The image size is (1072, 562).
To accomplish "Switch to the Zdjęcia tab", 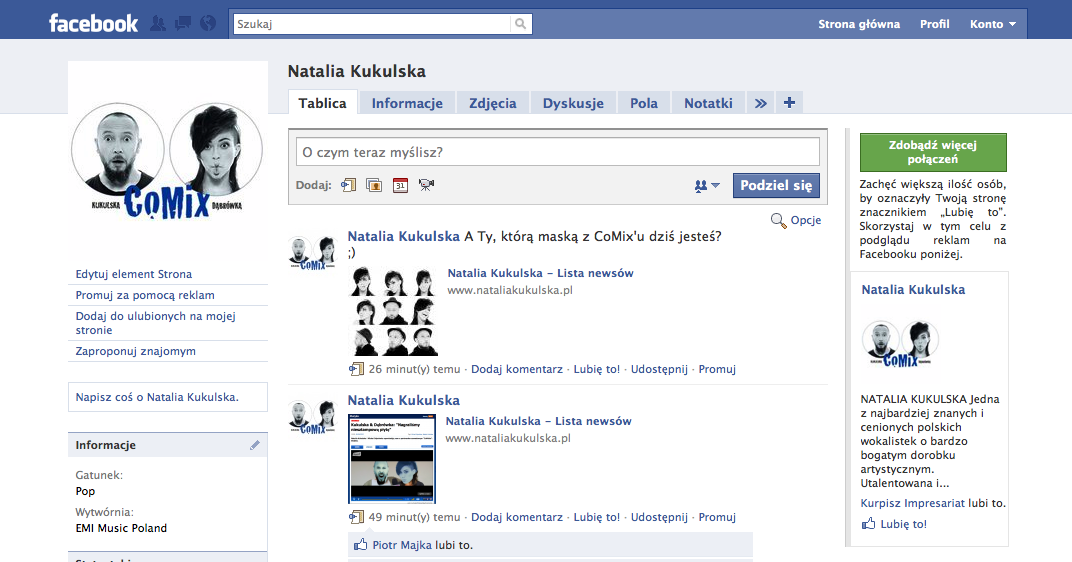I will click(492, 103).
